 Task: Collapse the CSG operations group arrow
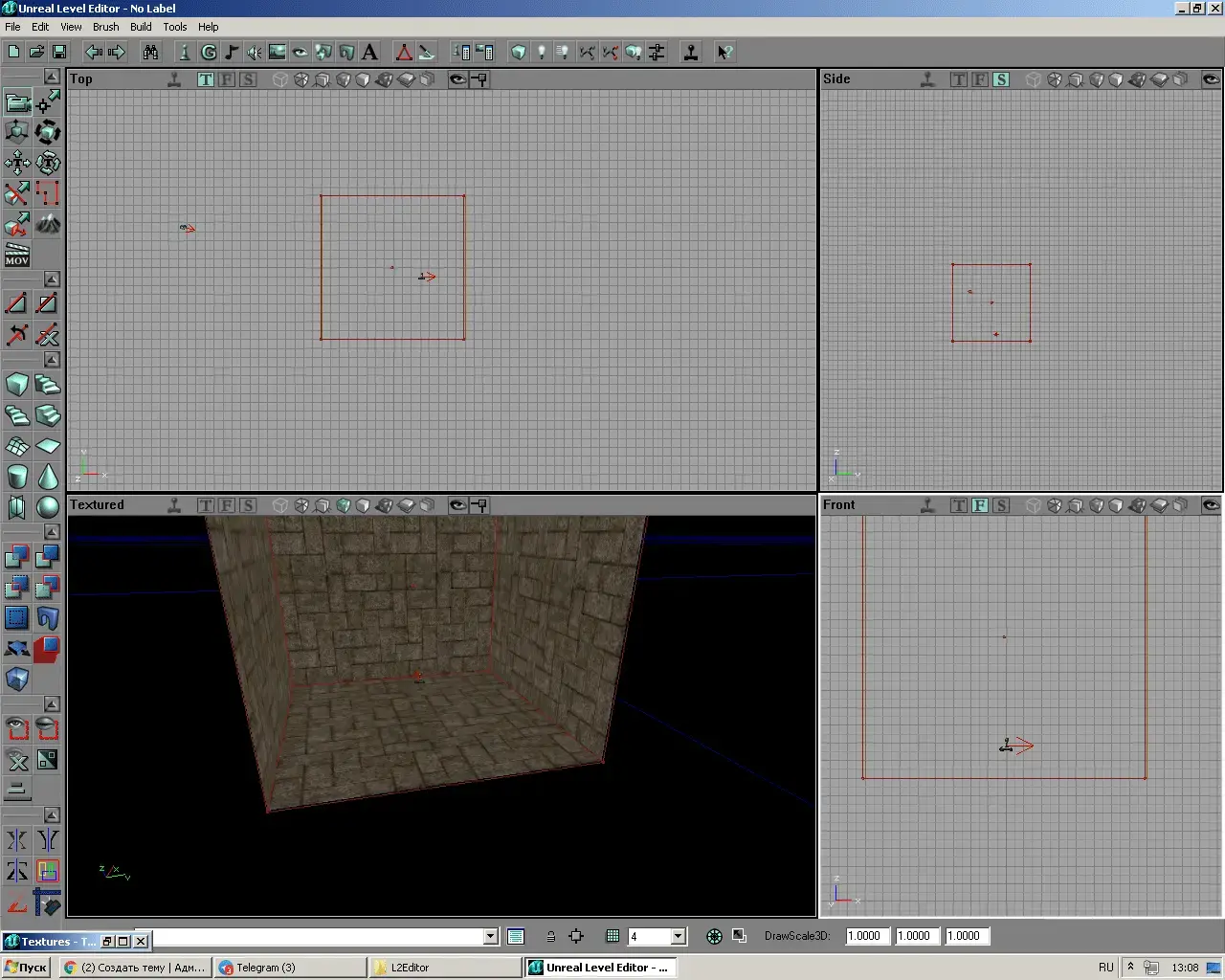click(x=52, y=531)
